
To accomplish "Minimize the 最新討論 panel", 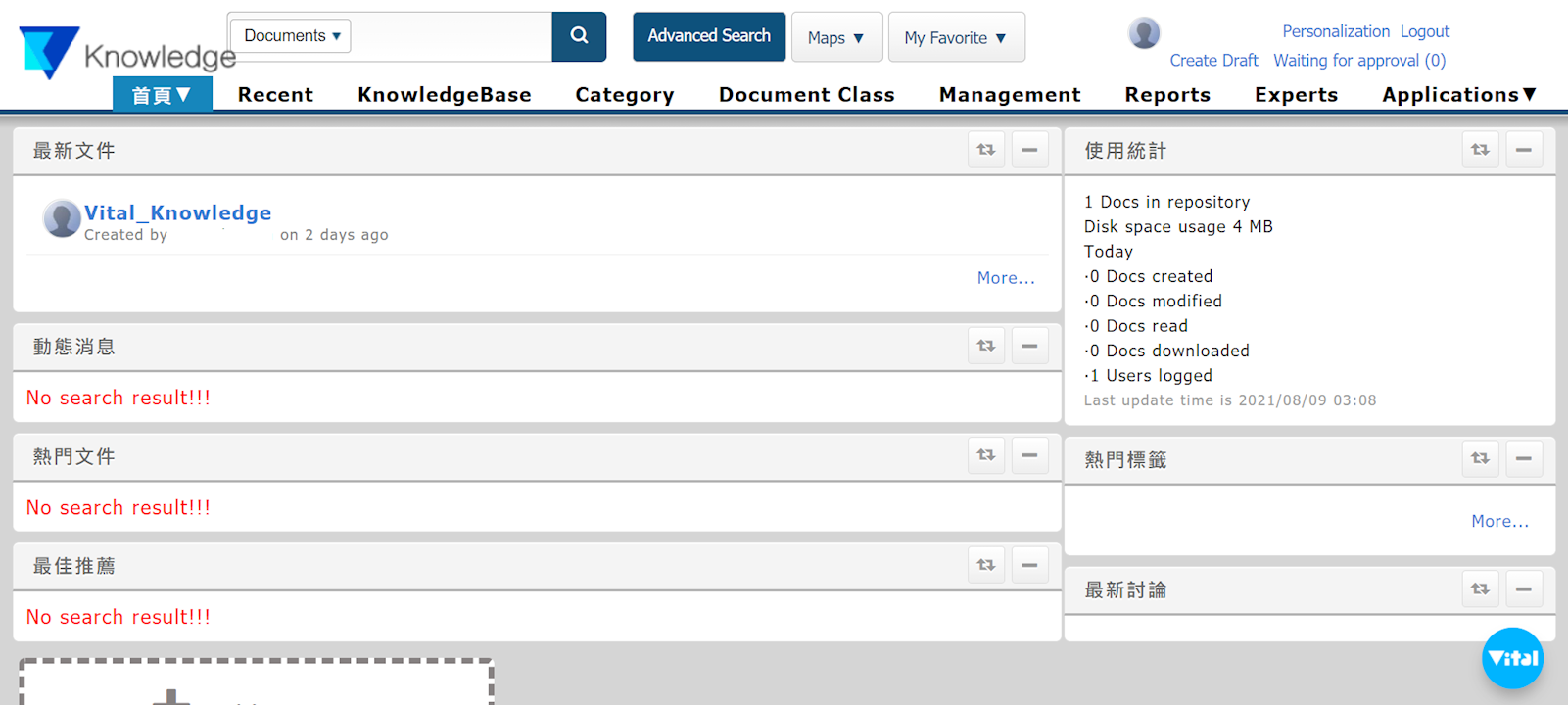I will tap(1523, 588).
